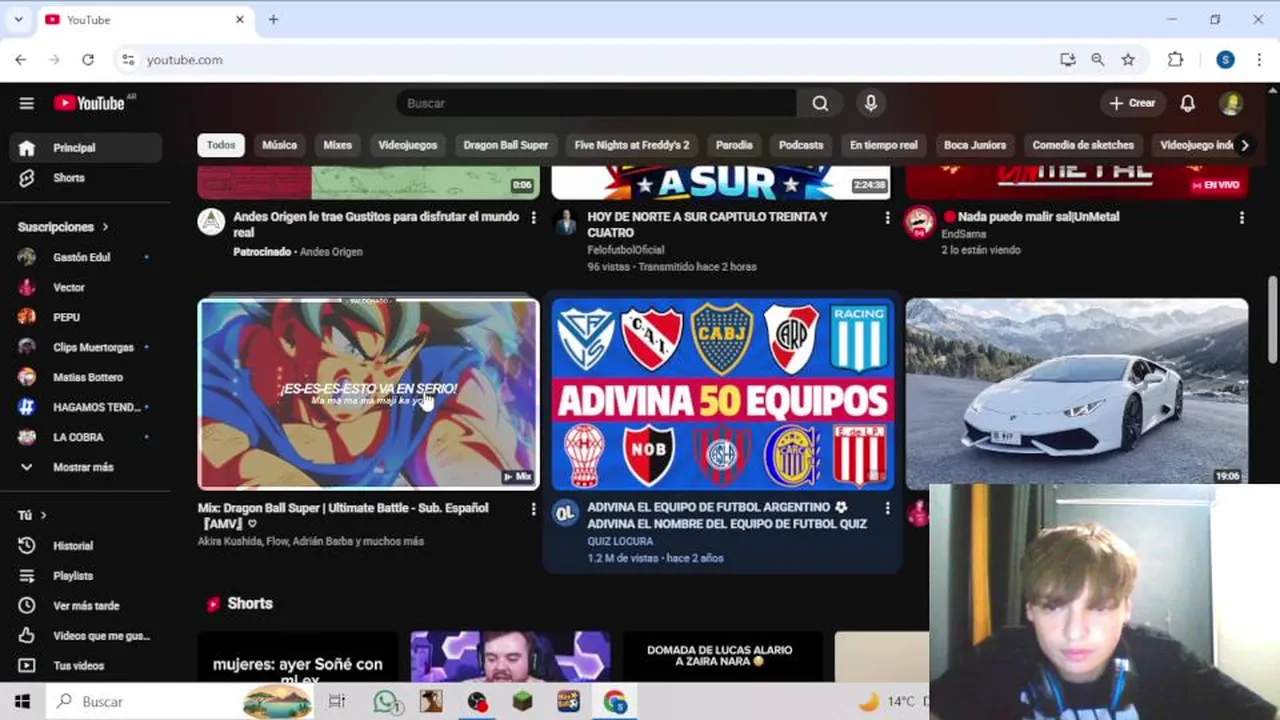This screenshot has width=1280, height=720.
Task: Select the Todos filter chip
Action: click(221, 145)
